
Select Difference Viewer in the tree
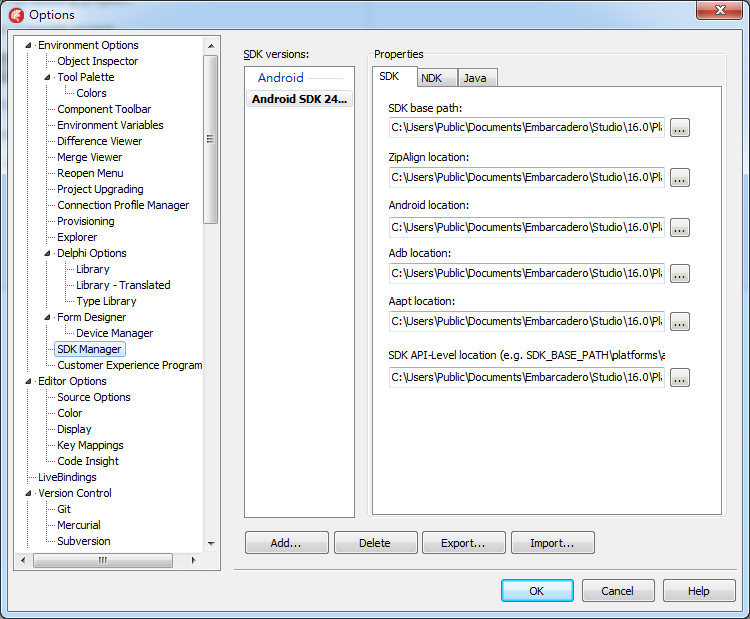coord(99,142)
